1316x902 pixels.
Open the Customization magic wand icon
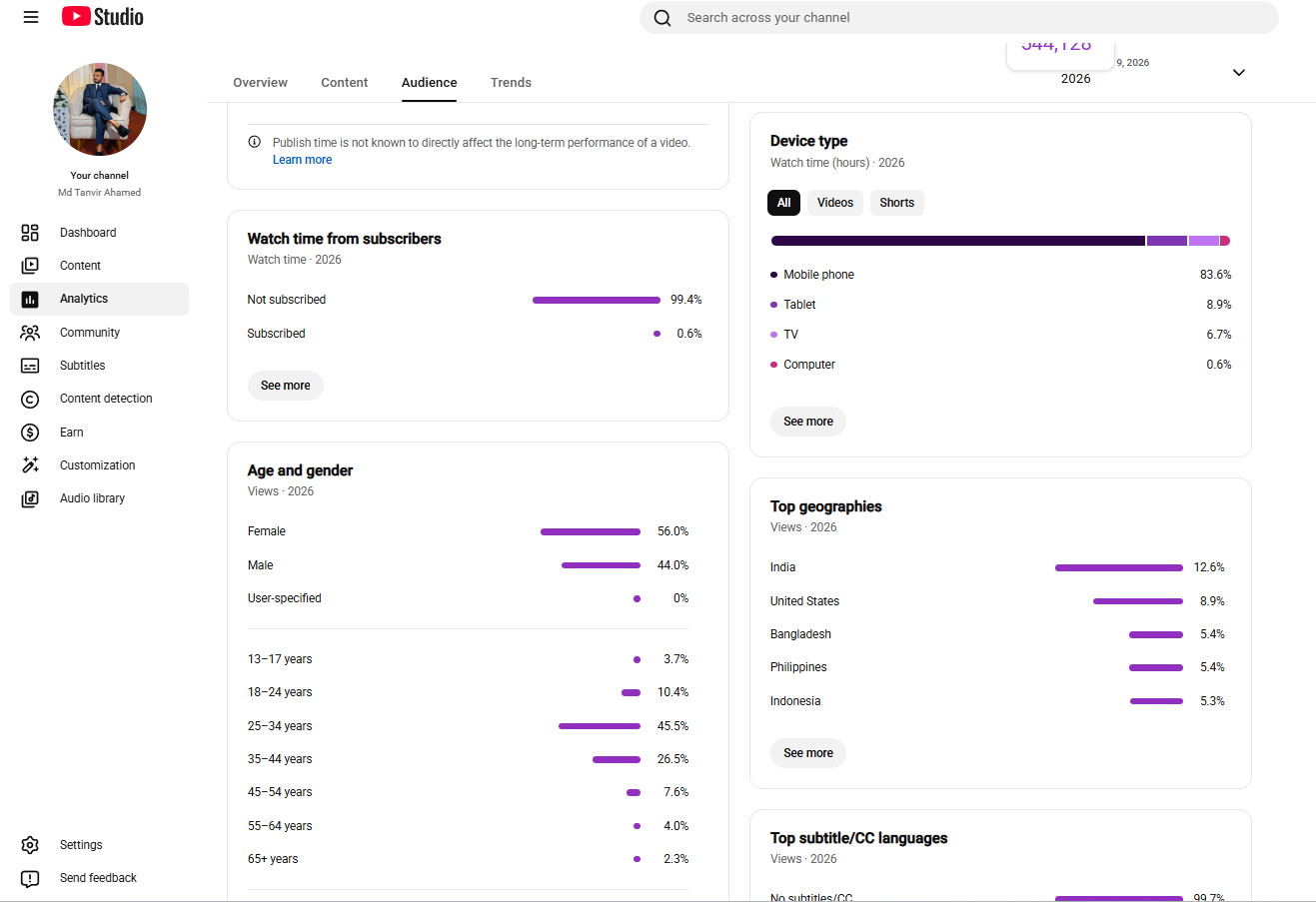30,465
